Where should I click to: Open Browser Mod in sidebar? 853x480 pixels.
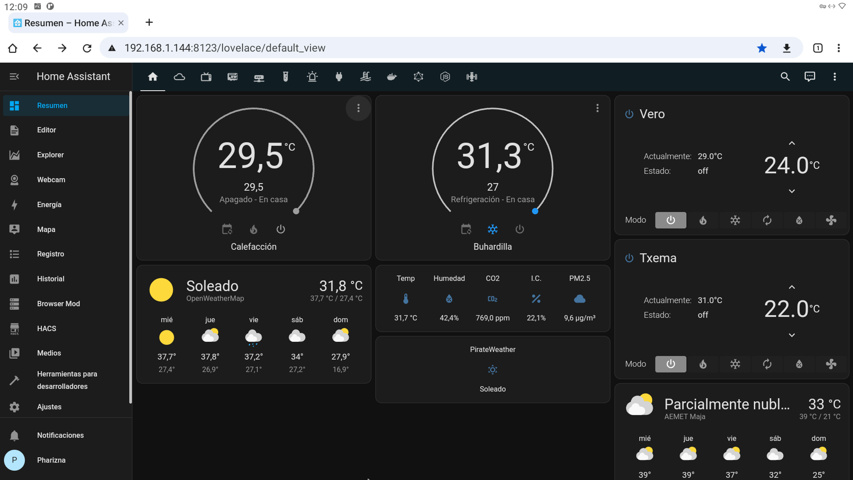pos(65,304)
